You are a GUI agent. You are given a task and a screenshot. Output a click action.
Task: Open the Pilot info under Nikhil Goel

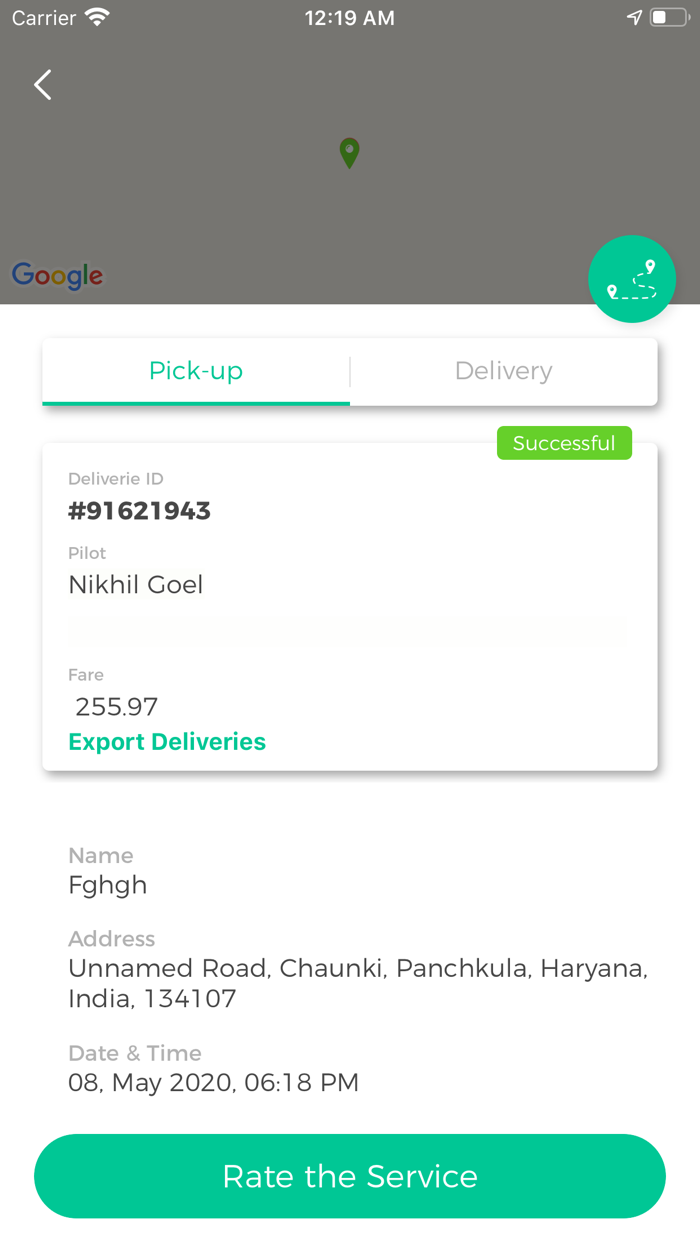click(x=135, y=584)
